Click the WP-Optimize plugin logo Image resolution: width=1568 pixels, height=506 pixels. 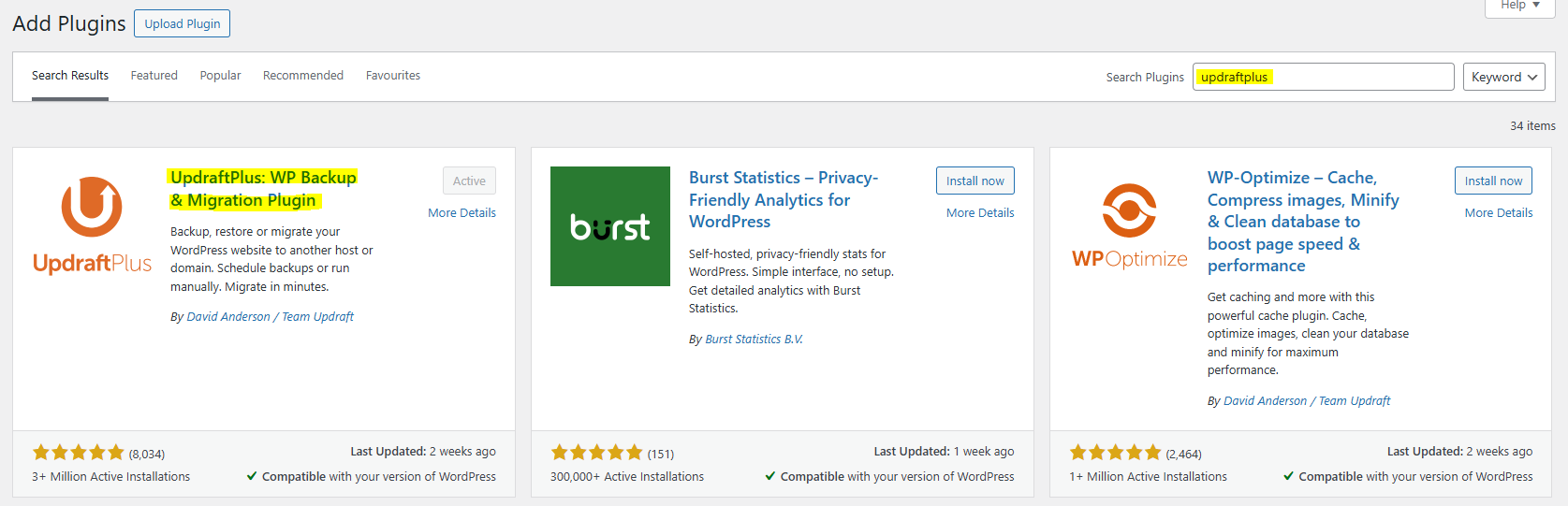point(1129,225)
